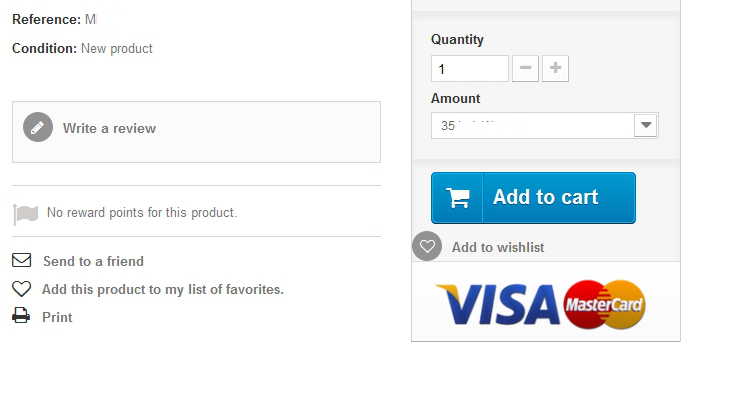Open the Amount dropdown arrow
This screenshot has width=730, height=400.
pyautogui.click(x=646, y=126)
